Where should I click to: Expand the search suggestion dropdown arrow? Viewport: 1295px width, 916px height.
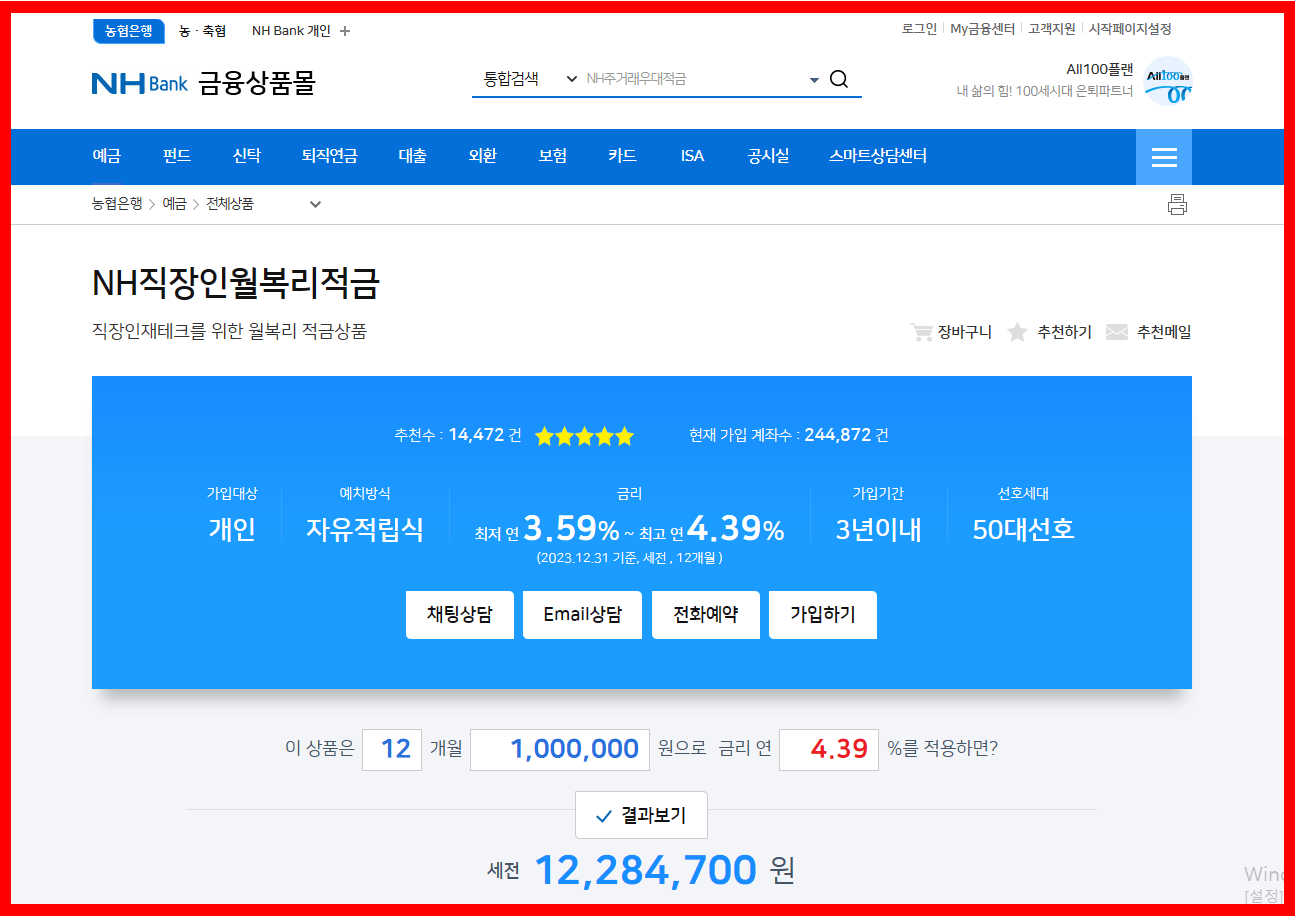click(813, 78)
